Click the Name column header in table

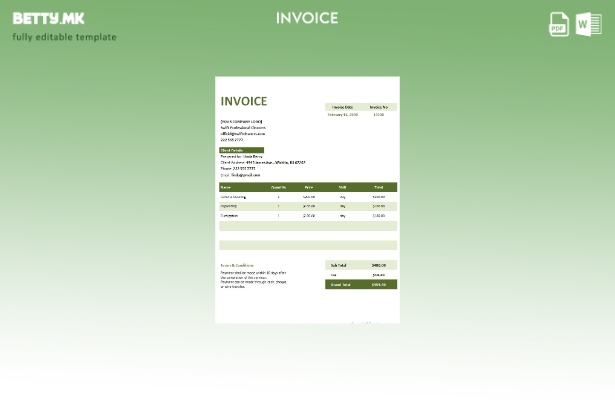point(226,187)
